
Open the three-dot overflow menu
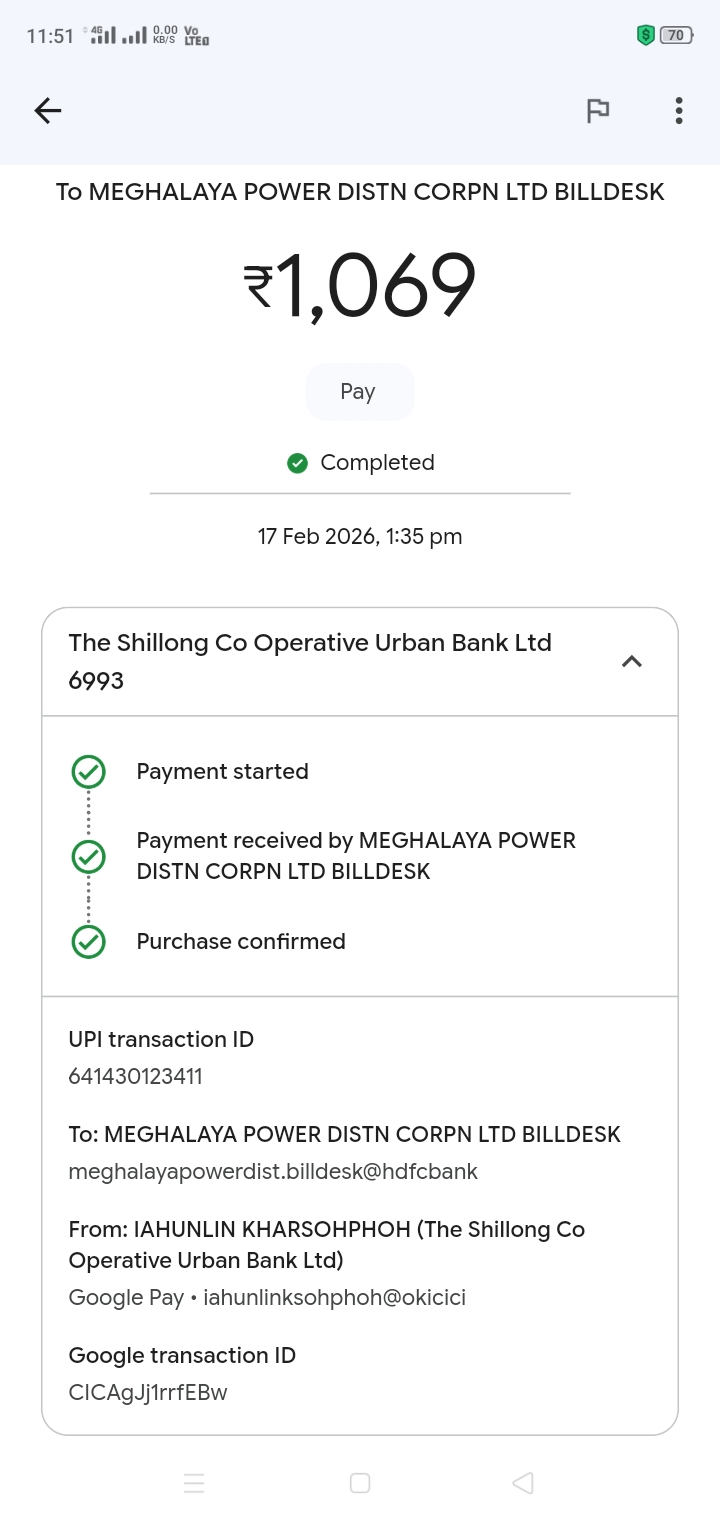pos(679,111)
